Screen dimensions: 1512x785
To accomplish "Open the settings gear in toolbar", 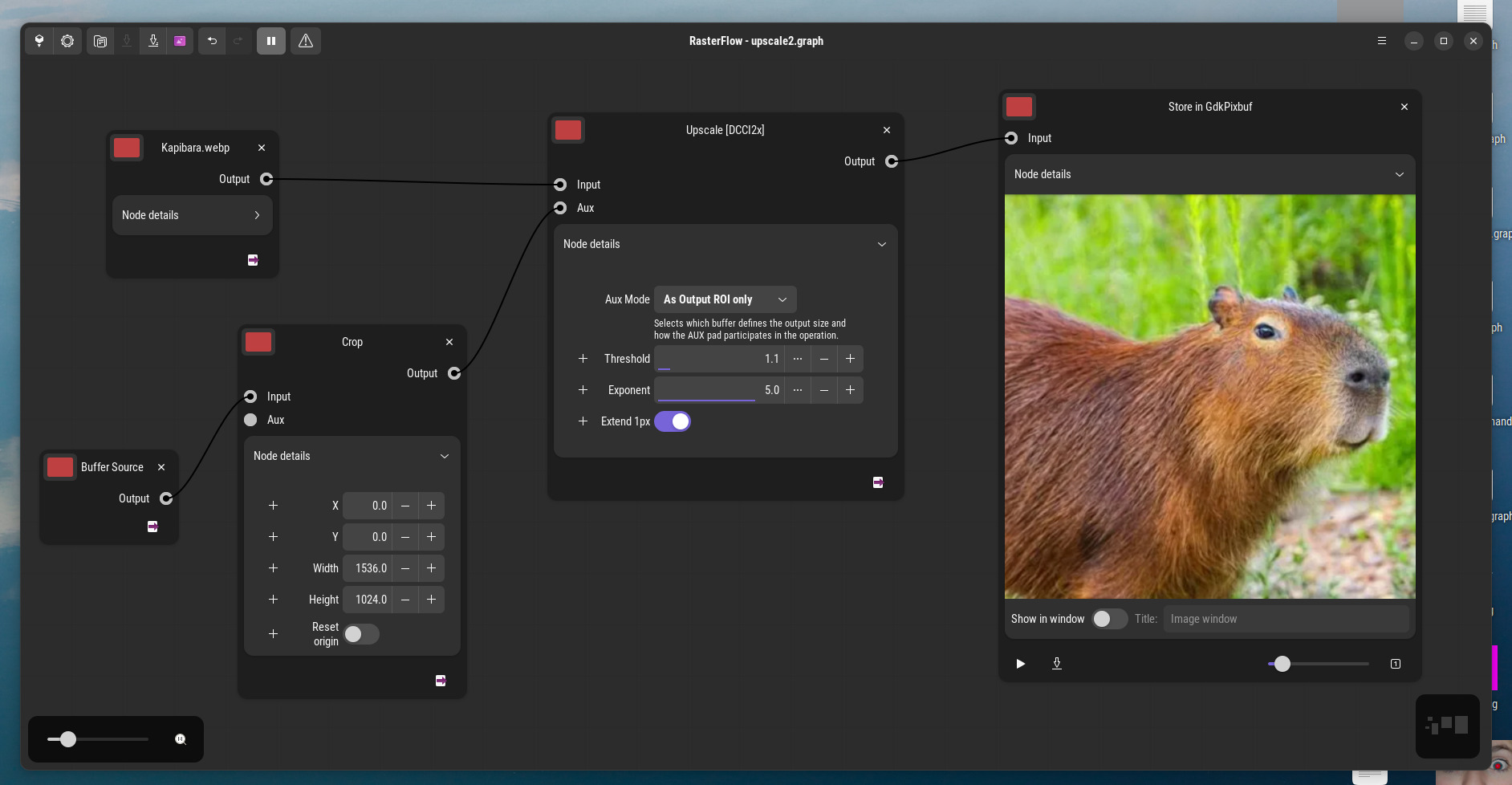I will pos(67,41).
